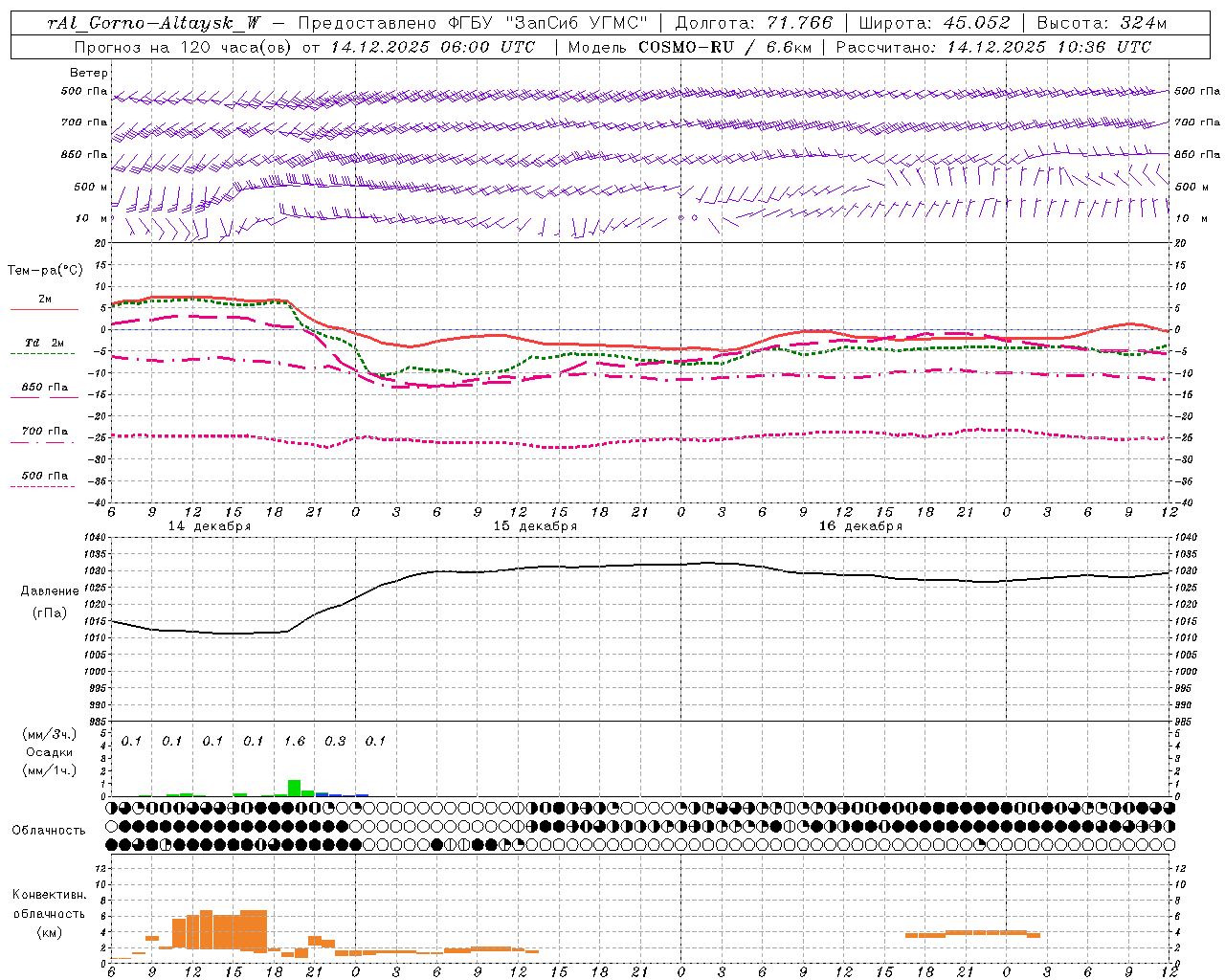Click the Ветер section label
The height and width of the screenshot is (980, 1225).
[x=89, y=73]
